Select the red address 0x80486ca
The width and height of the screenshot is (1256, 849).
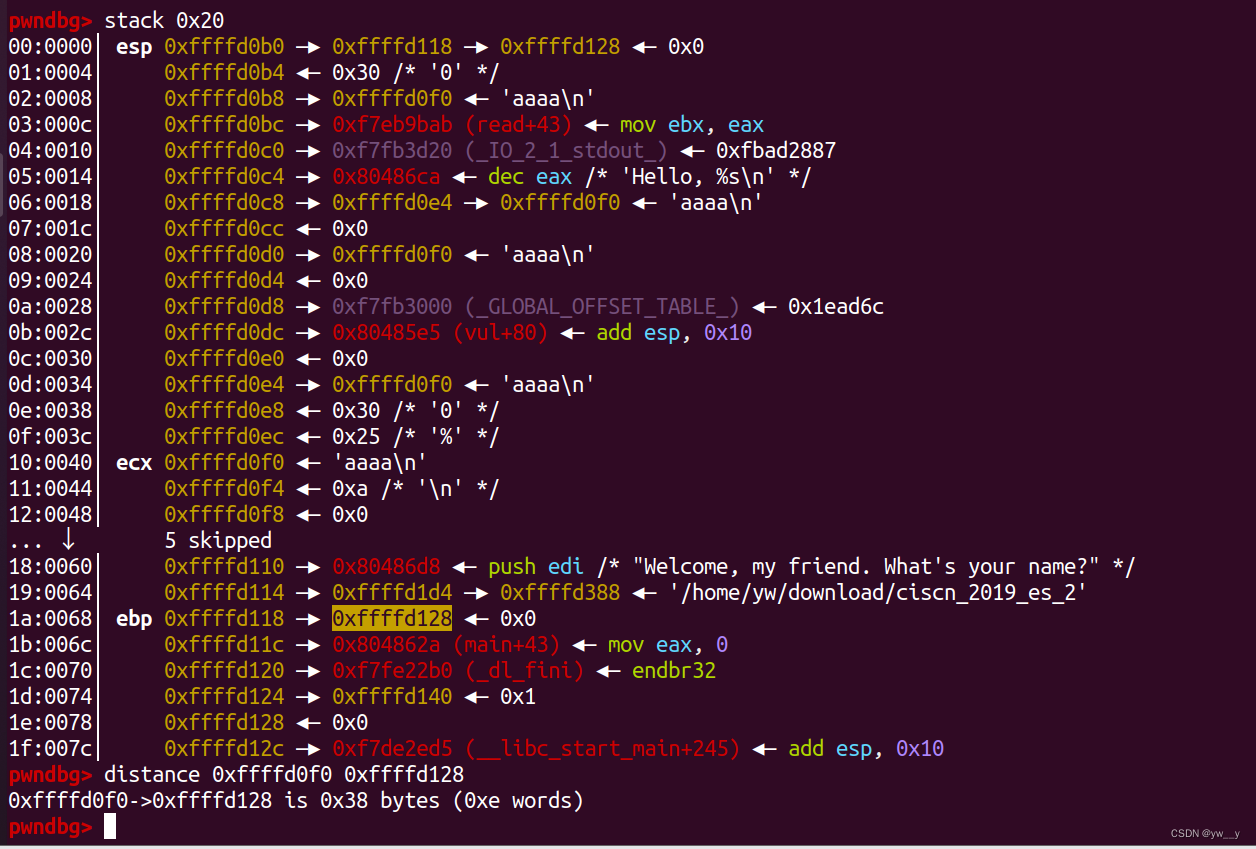click(386, 177)
